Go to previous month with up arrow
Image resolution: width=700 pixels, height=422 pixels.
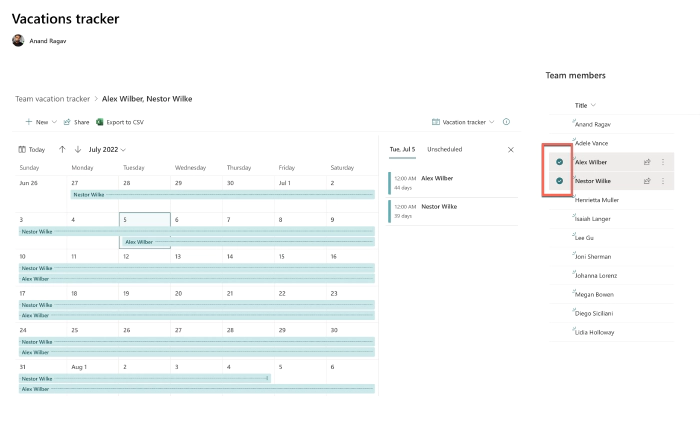tap(62, 150)
